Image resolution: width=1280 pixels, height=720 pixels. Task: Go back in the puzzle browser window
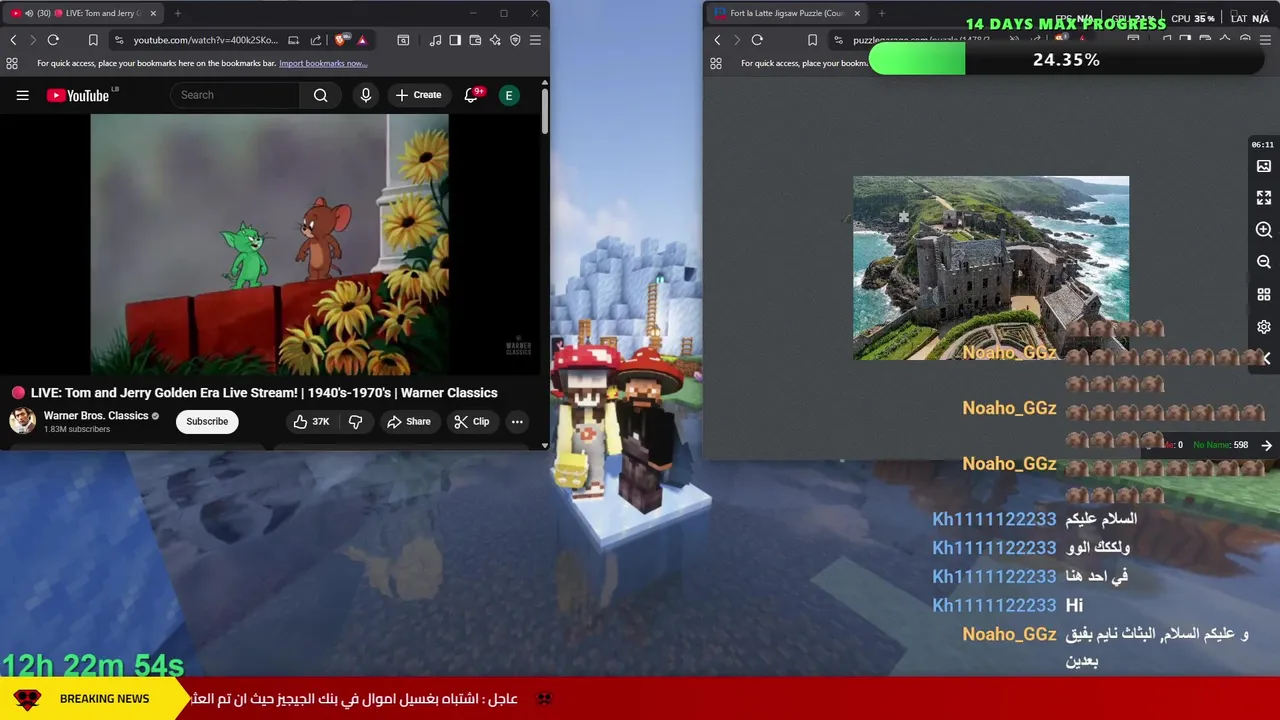[x=717, y=40]
